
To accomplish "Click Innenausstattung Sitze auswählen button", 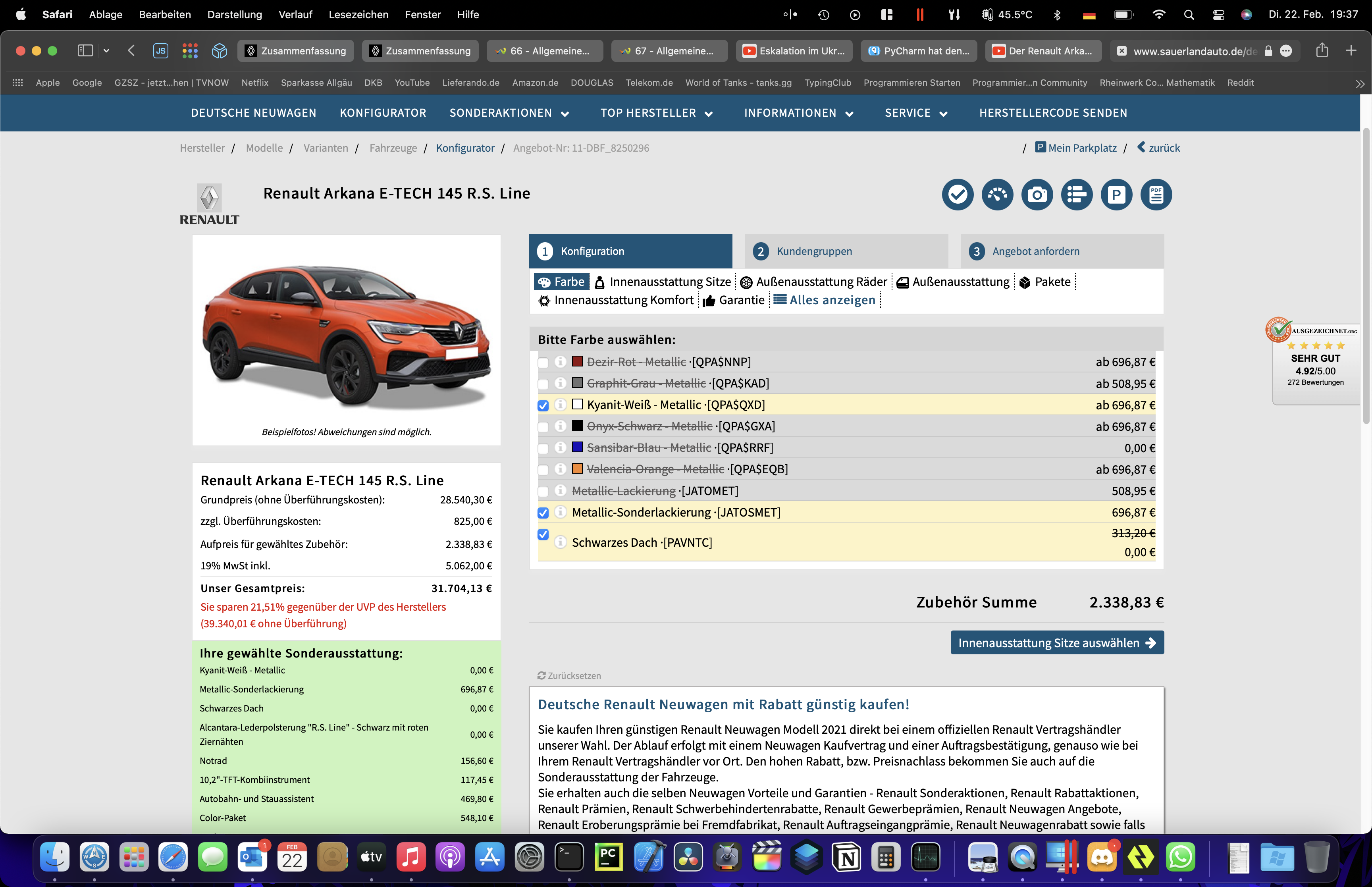I will (1057, 643).
